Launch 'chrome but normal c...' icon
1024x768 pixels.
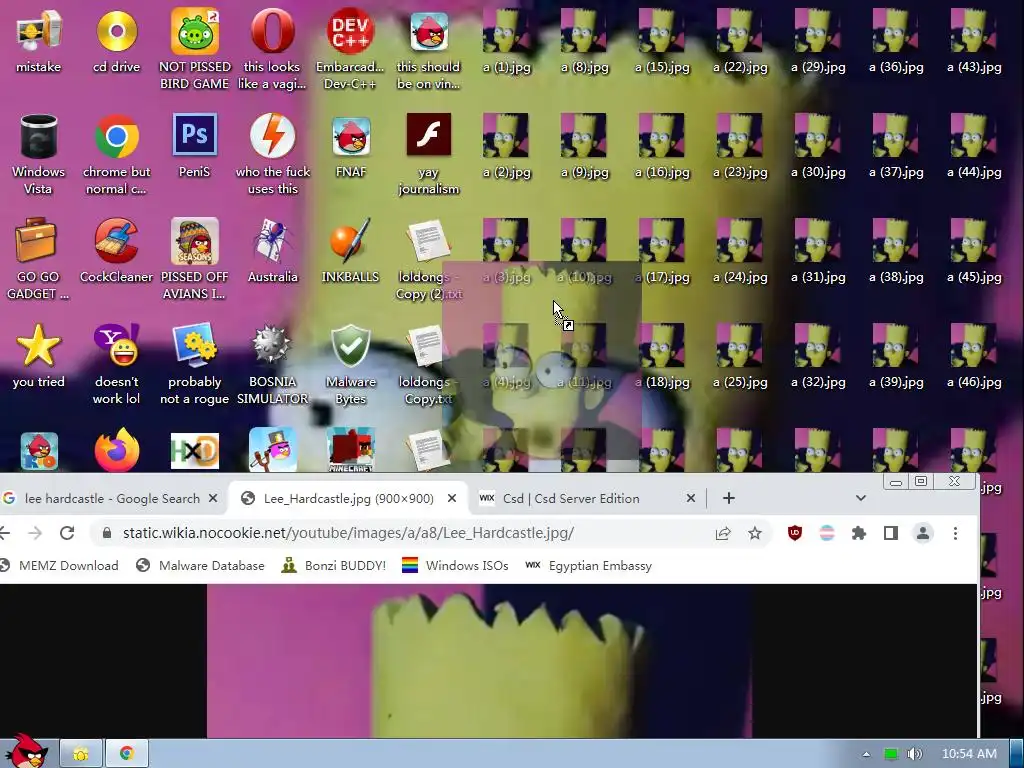[x=117, y=154]
